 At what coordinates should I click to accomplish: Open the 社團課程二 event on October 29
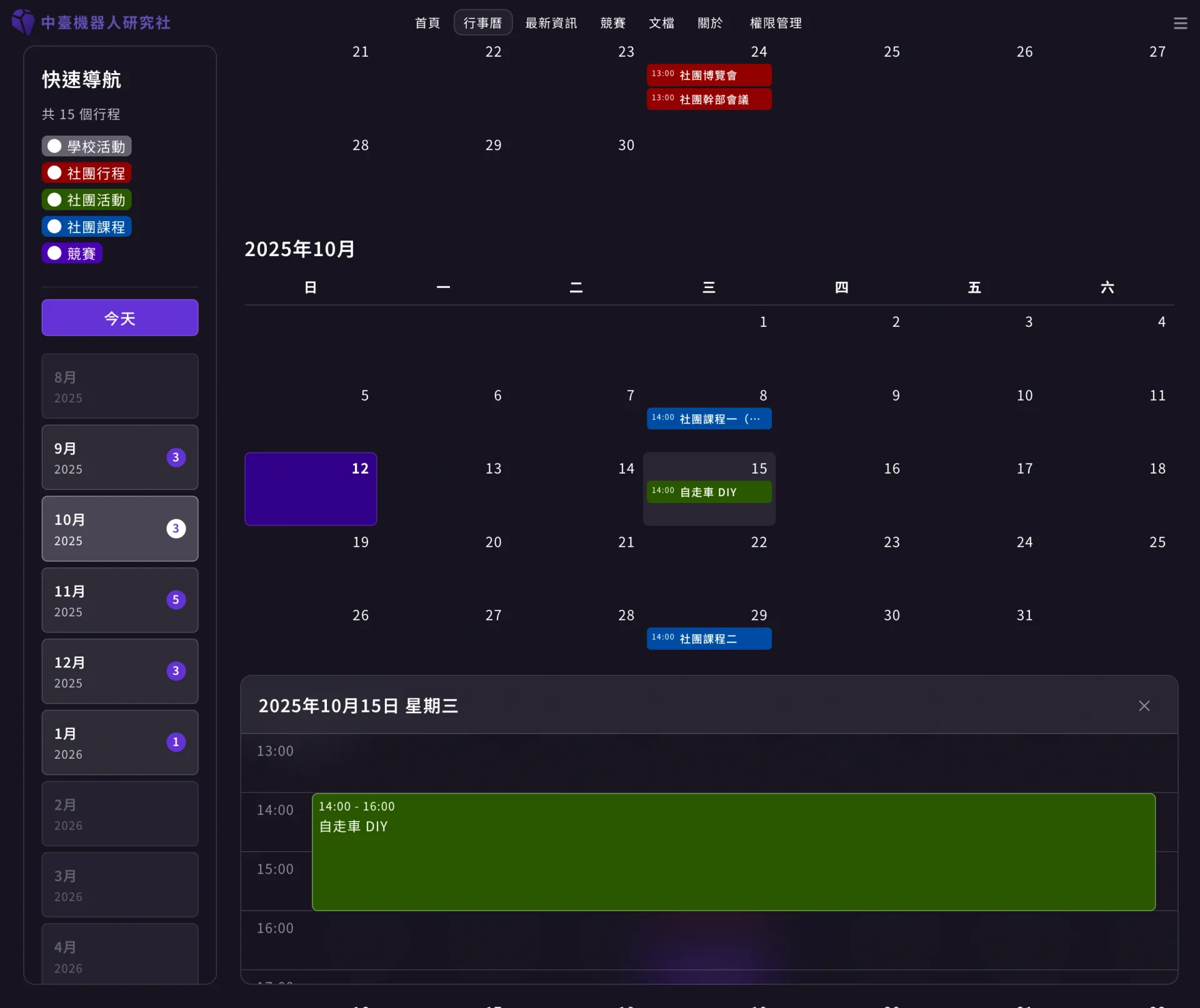[x=709, y=639]
